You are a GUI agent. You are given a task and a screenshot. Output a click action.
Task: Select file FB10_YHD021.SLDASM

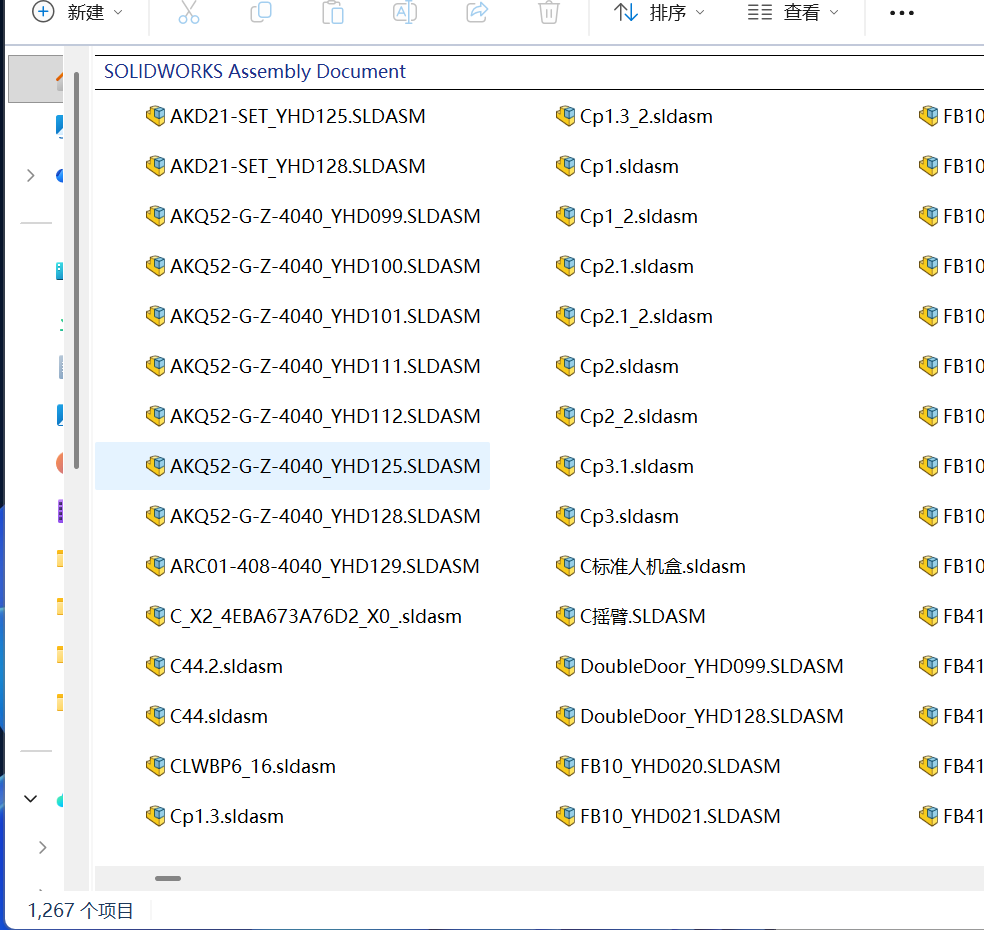click(x=668, y=816)
